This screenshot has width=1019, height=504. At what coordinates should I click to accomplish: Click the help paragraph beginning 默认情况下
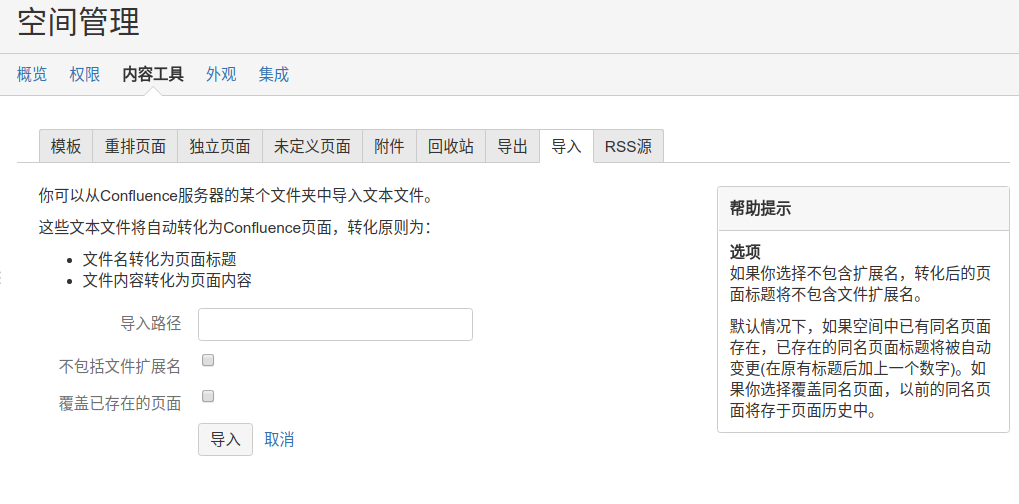(860, 368)
